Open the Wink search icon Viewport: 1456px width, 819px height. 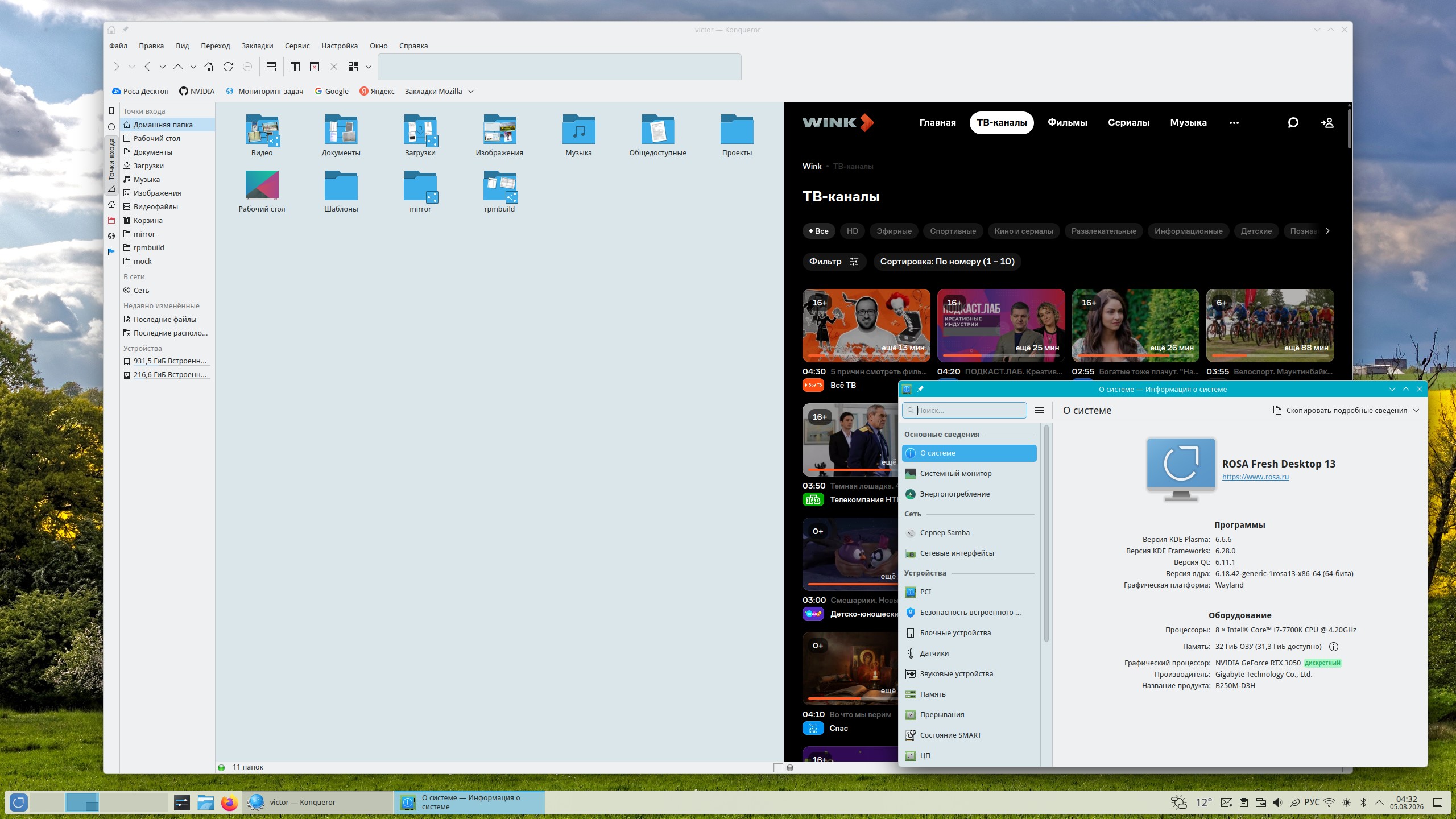(x=1293, y=123)
